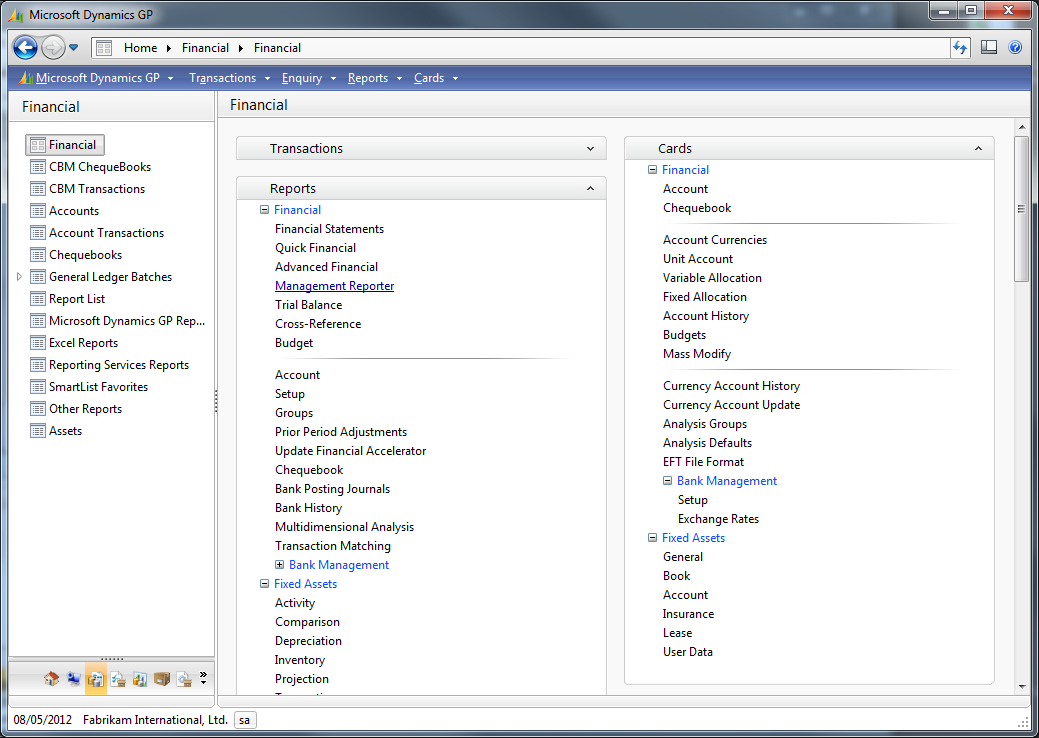Click Home in the address breadcrumb
1039x738 pixels.
(140, 48)
